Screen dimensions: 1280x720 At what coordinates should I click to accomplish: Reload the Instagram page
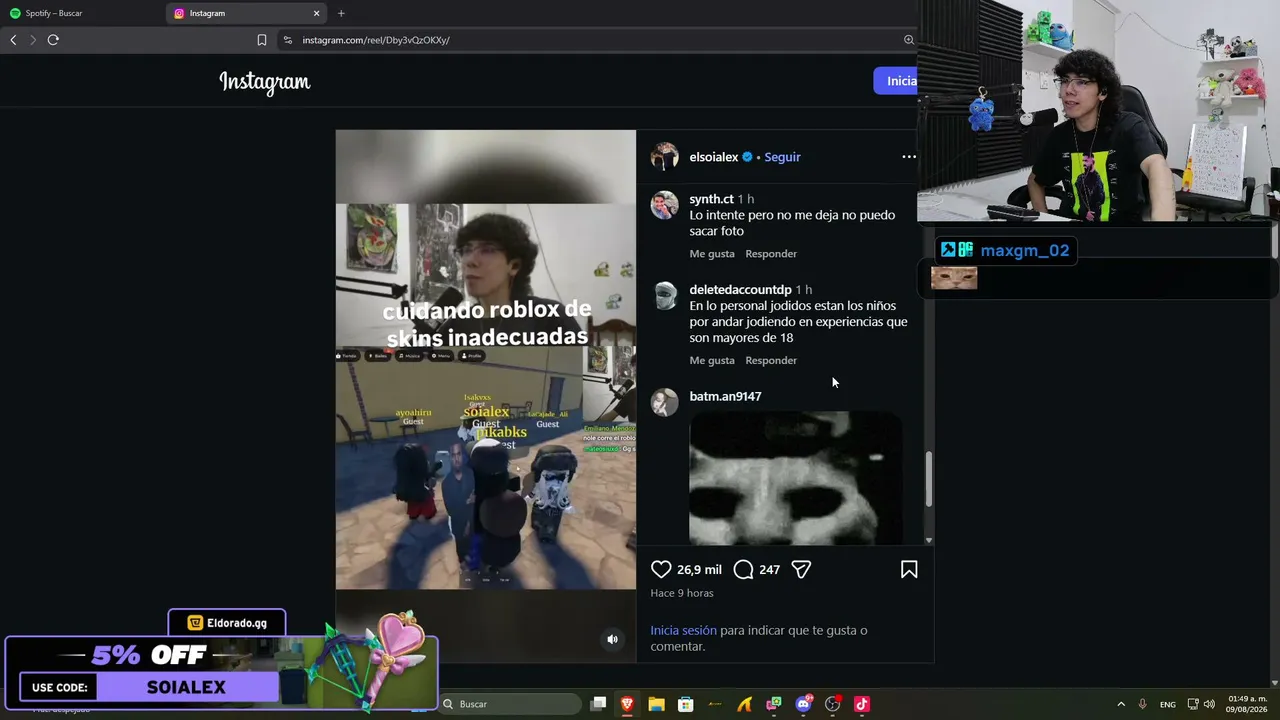[x=53, y=40]
